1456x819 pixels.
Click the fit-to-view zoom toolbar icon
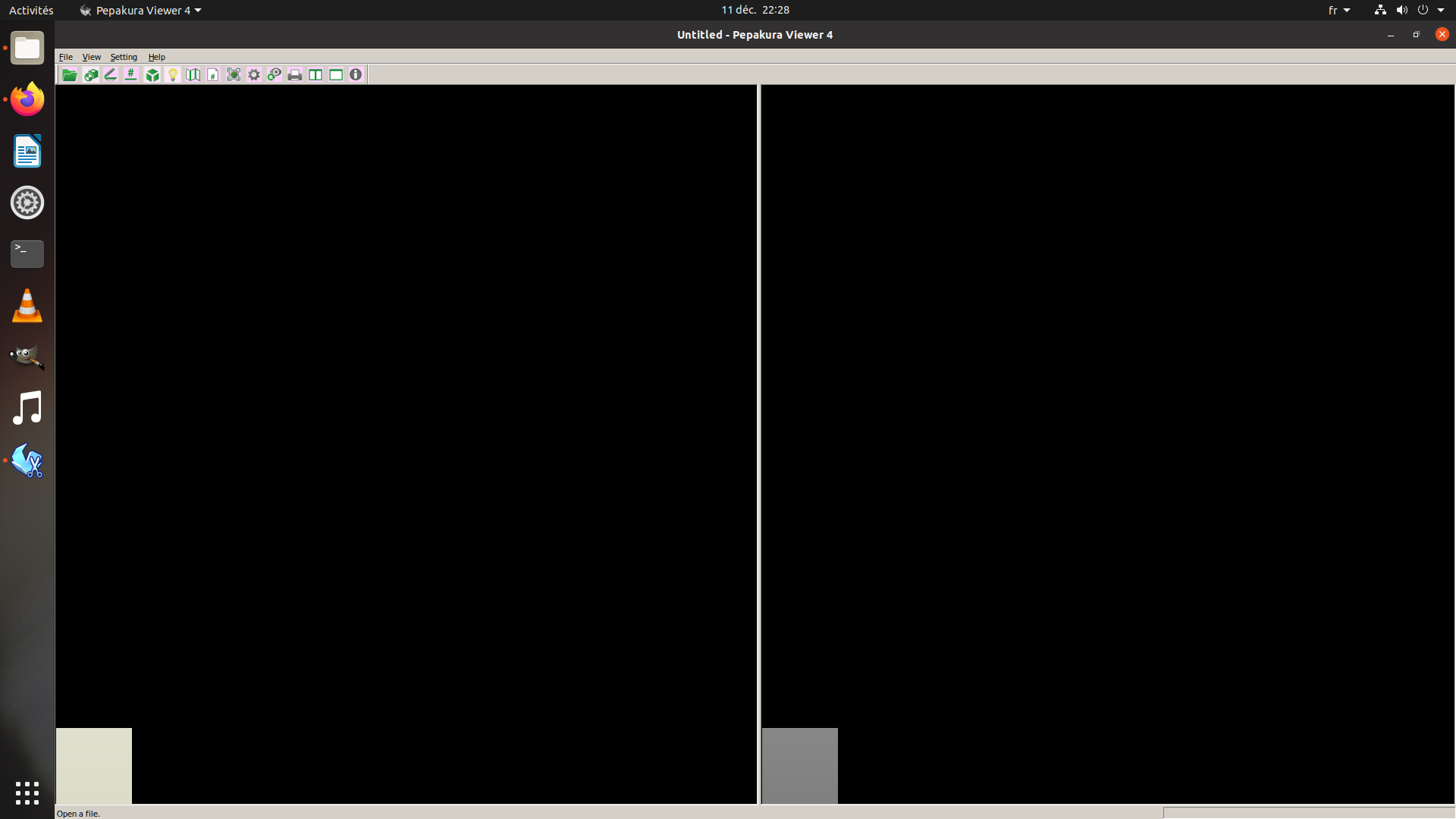click(234, 74)
